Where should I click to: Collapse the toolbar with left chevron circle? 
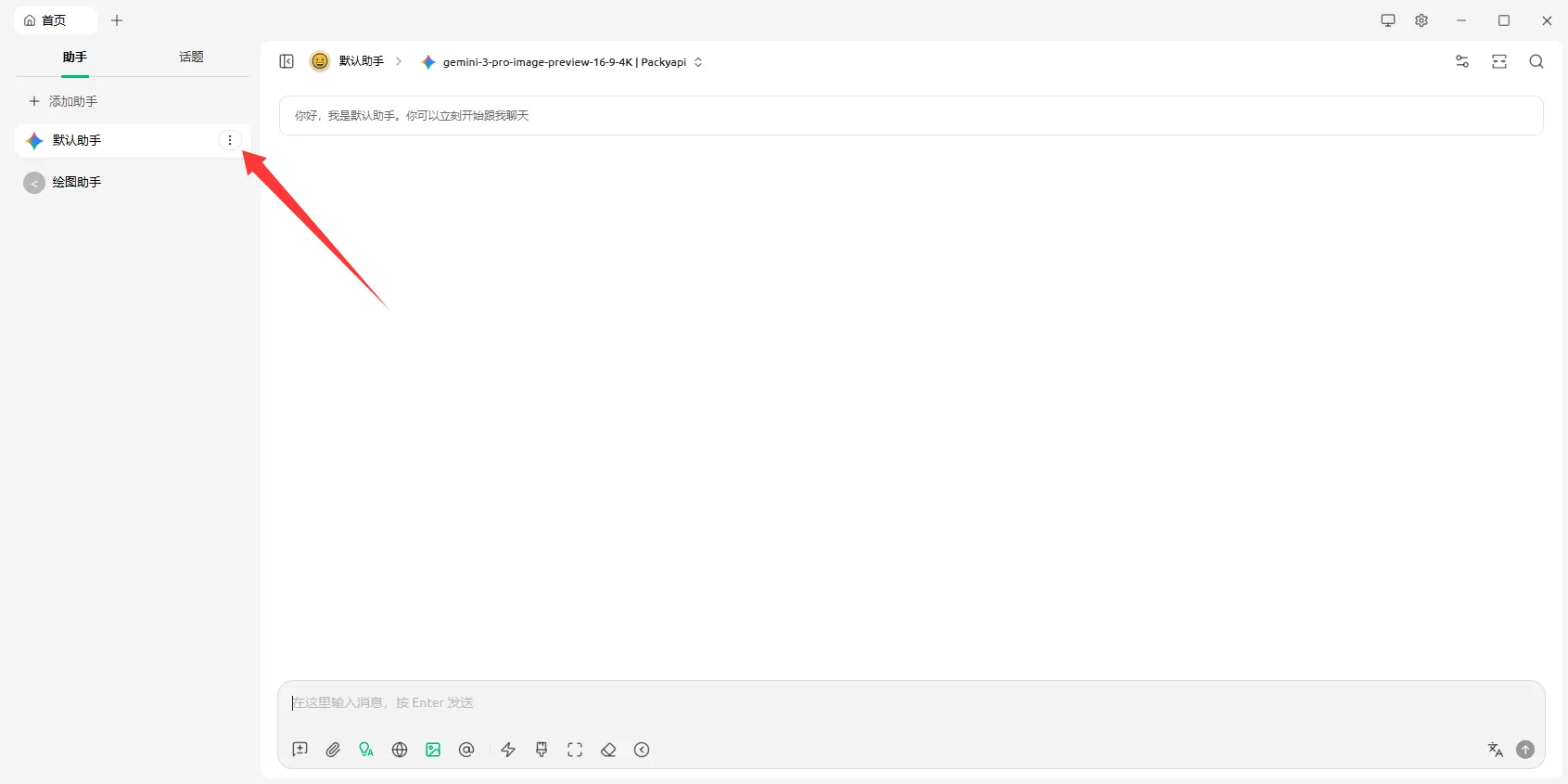pos(642,750)
